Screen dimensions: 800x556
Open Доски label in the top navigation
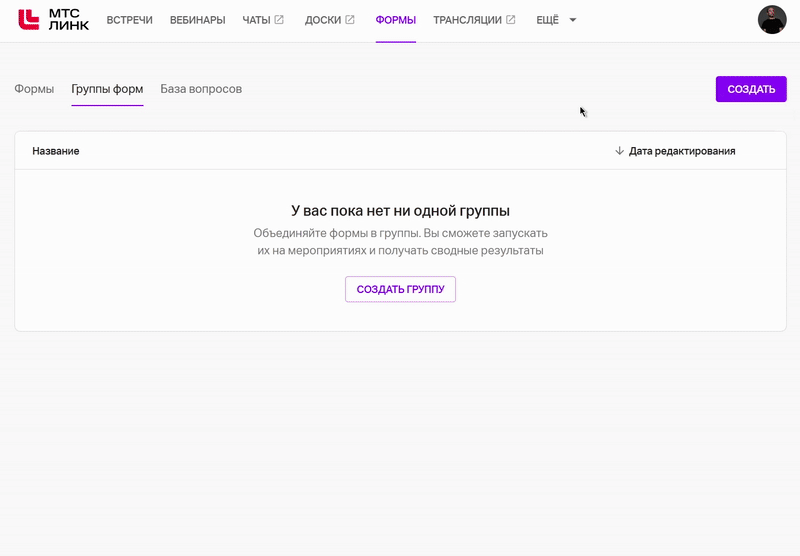coord(322,20)
